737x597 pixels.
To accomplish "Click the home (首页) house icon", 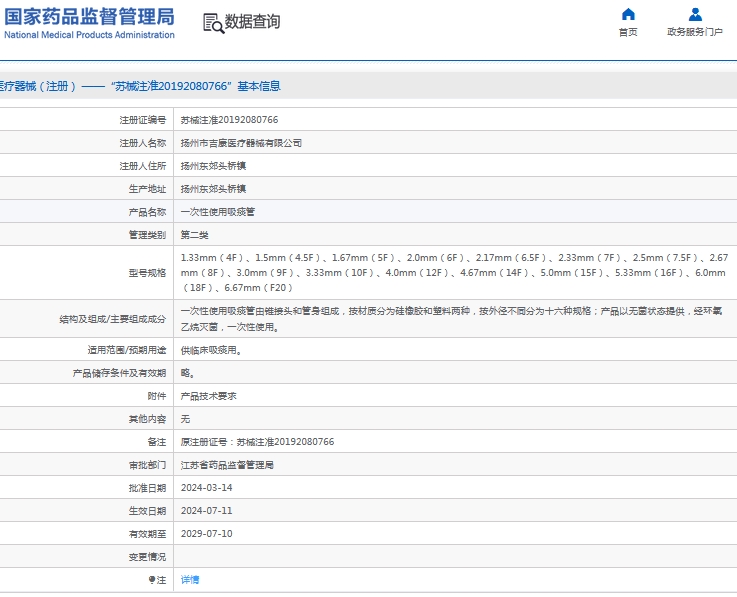I will point(628,15).
